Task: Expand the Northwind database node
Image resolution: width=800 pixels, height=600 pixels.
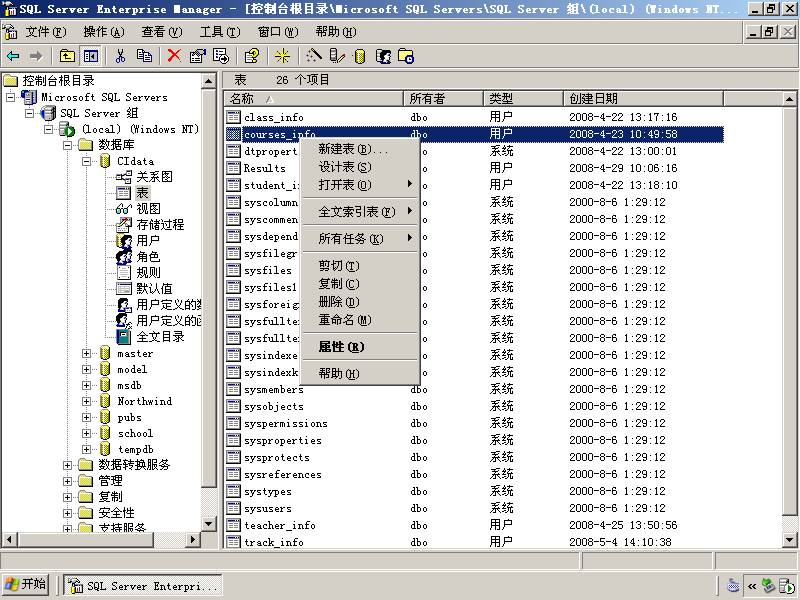Action: point(86,401)
